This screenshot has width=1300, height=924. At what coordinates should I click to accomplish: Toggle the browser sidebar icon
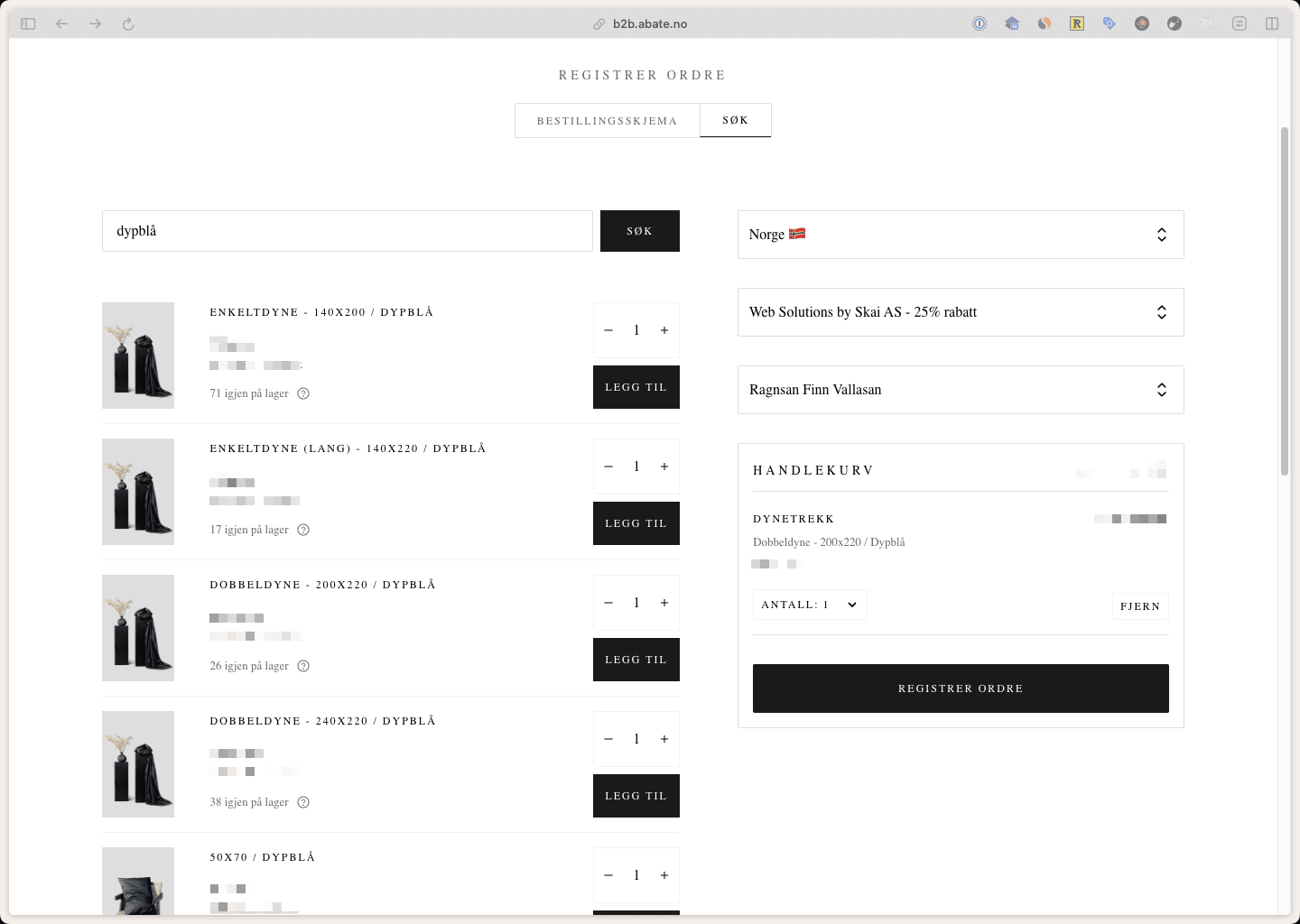[x=28, y=23]
